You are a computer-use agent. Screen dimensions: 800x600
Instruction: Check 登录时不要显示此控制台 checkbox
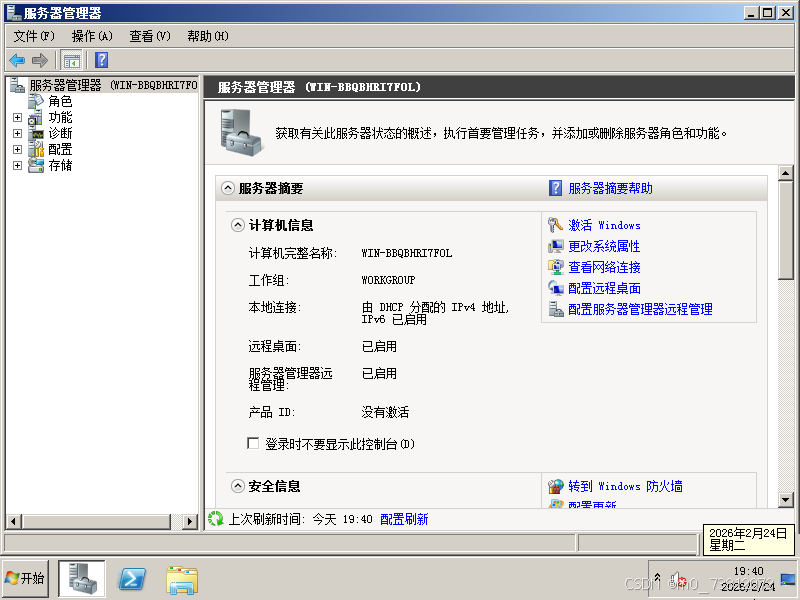[x=253, y=443]
